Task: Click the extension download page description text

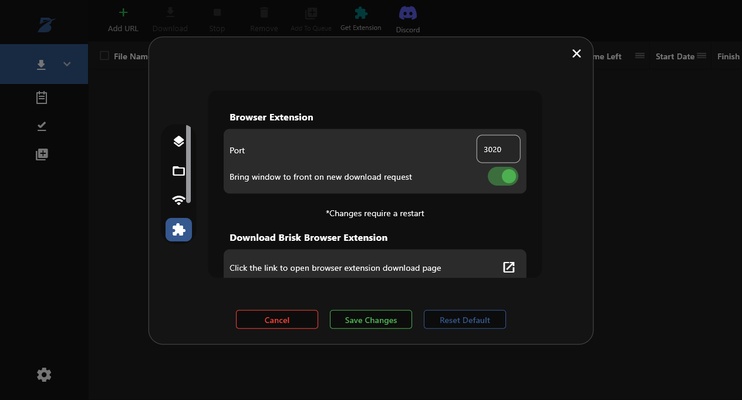Action: (335, 268)
